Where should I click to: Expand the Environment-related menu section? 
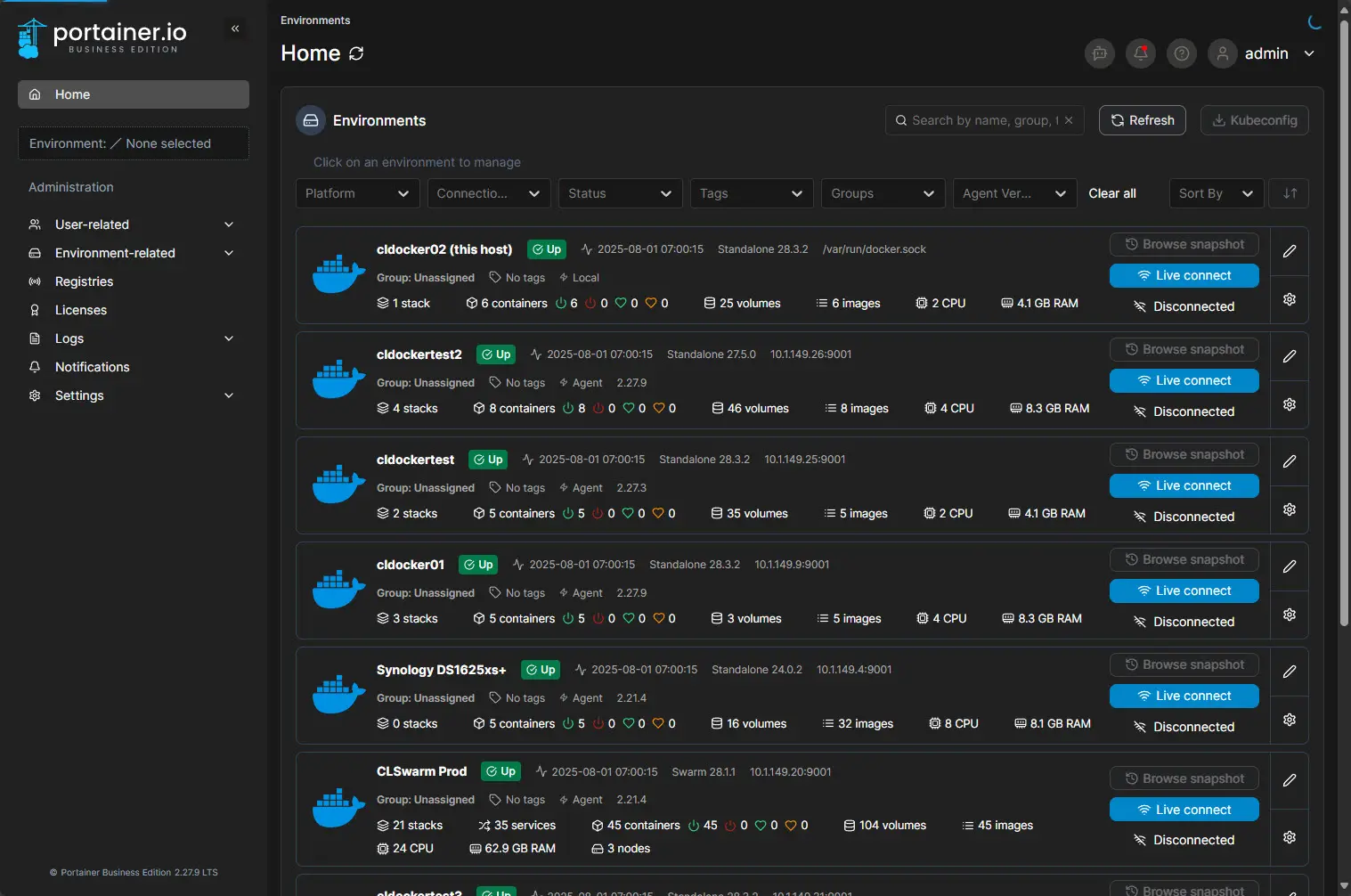pyautogui.click(x=134, y=253)
